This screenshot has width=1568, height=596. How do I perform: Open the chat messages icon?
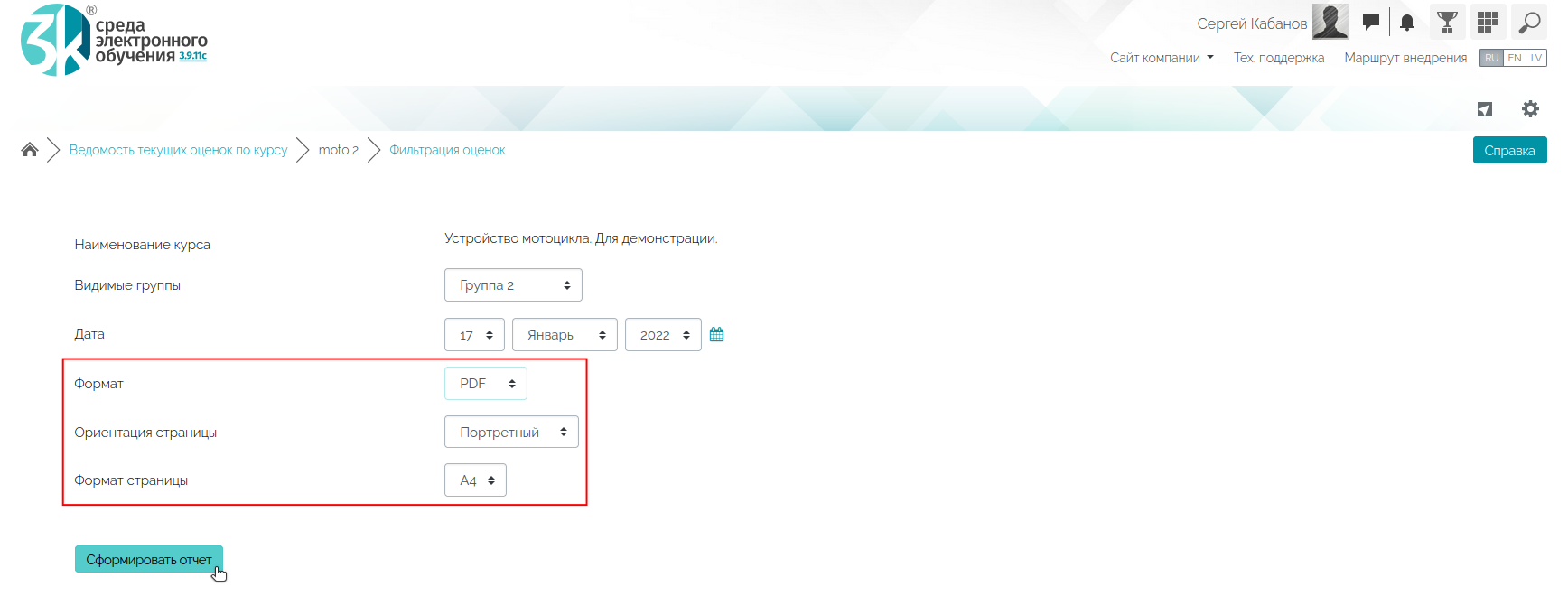[1370, 23]
